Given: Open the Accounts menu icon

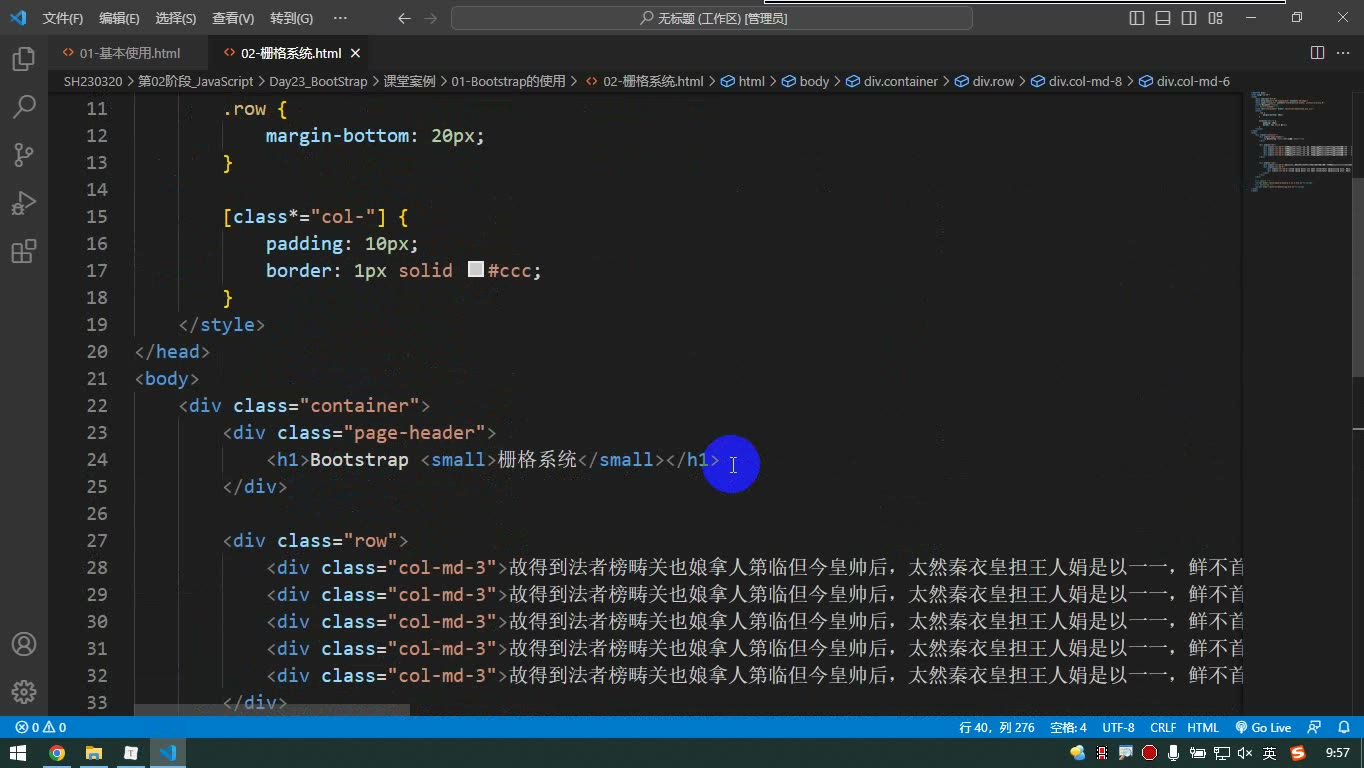Looking at the screenshot, I should pyautogui.click(x=23, y=644).
